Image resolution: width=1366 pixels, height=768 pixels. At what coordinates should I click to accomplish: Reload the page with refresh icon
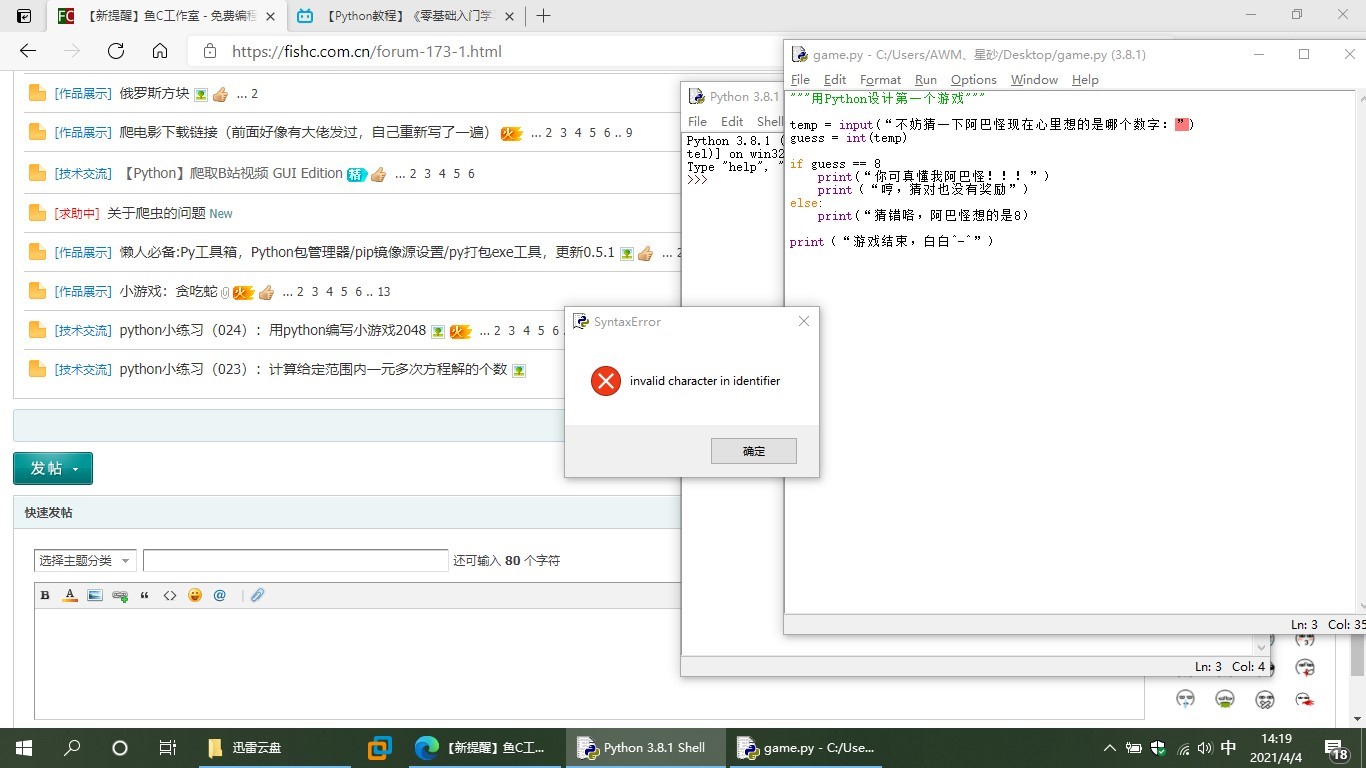pos(116,51)
